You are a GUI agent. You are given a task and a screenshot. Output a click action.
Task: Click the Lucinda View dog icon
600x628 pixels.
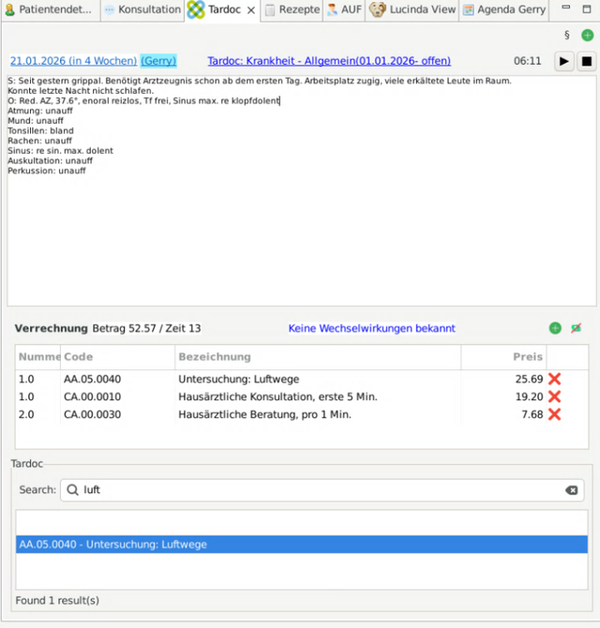tap(377, 10)
